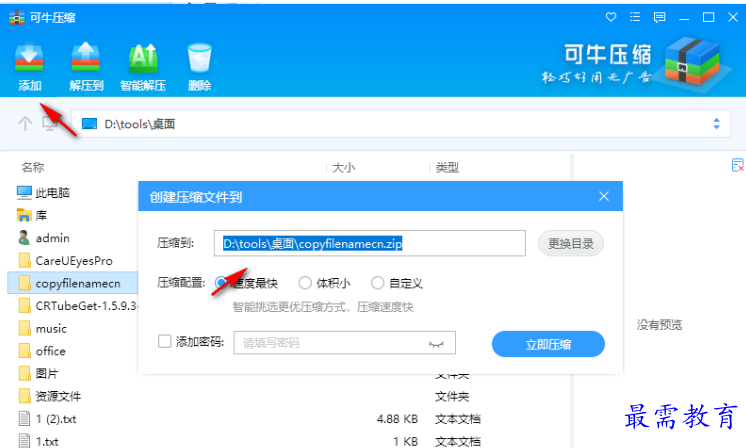Click the 删除 (Delete) trash icon
Image resolution: width=746 pixels, height=448 pixels.
199,66
